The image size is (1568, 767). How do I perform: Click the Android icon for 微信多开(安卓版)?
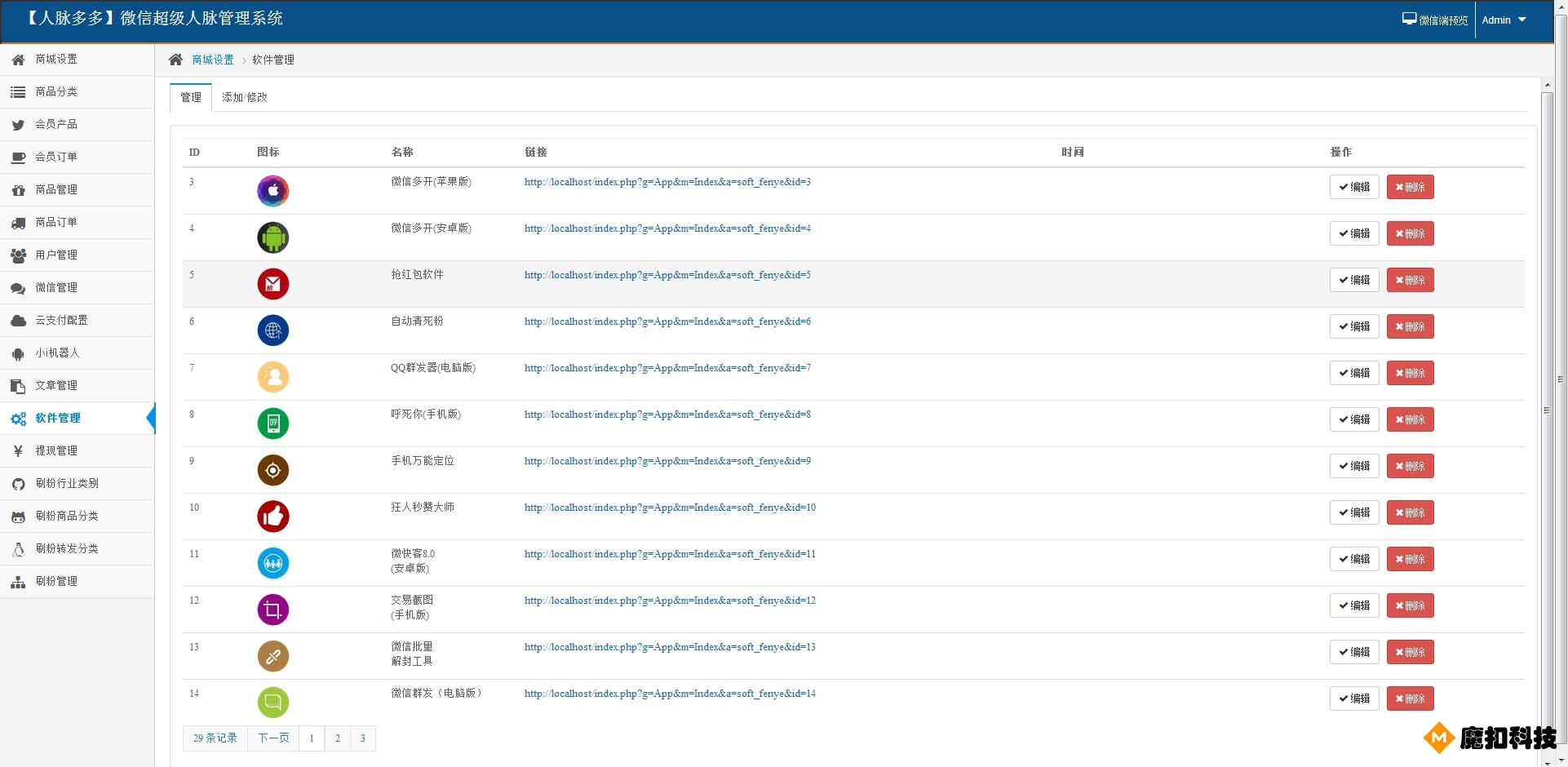(273, 237)
